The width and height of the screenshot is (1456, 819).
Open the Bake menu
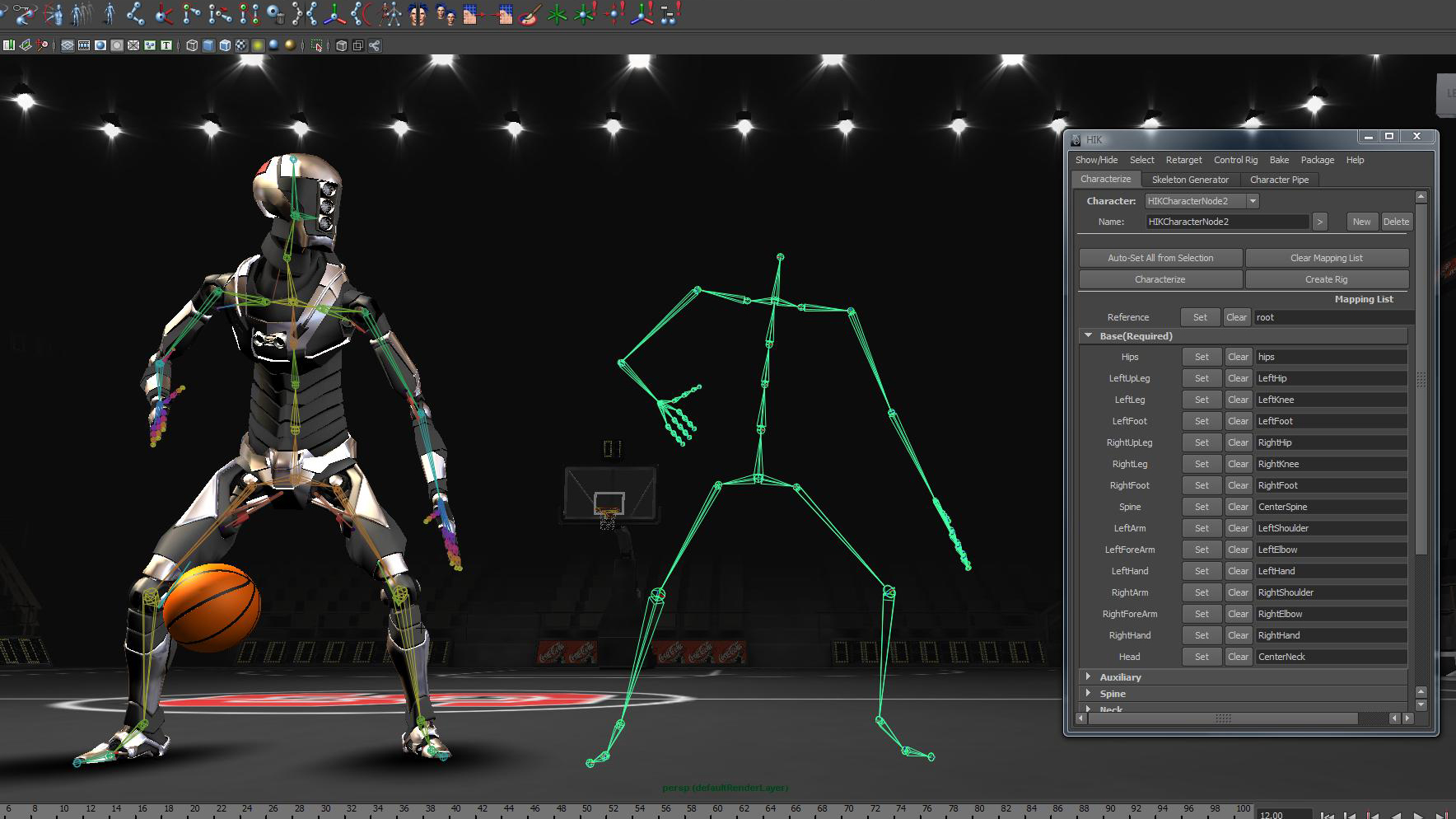pos(1279,160)
